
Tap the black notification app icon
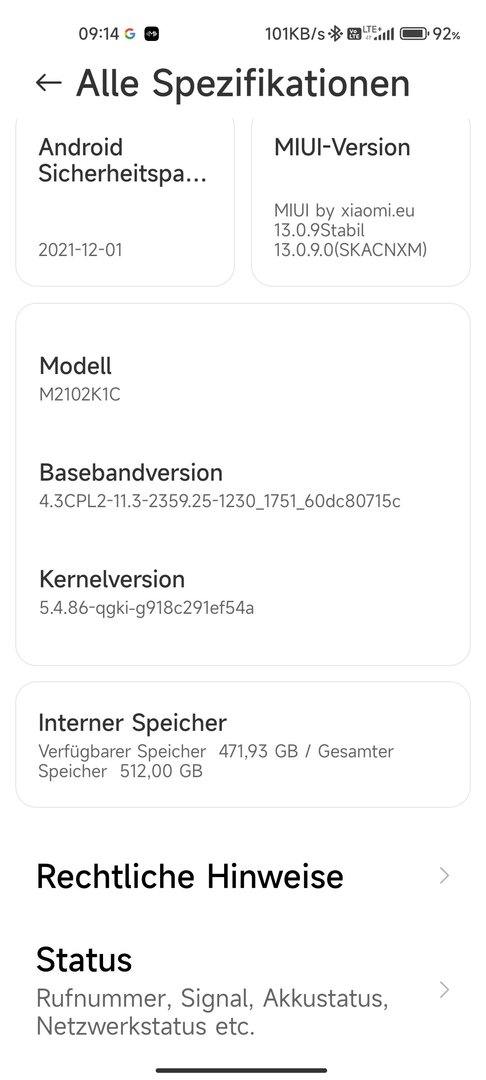point(151,34)
